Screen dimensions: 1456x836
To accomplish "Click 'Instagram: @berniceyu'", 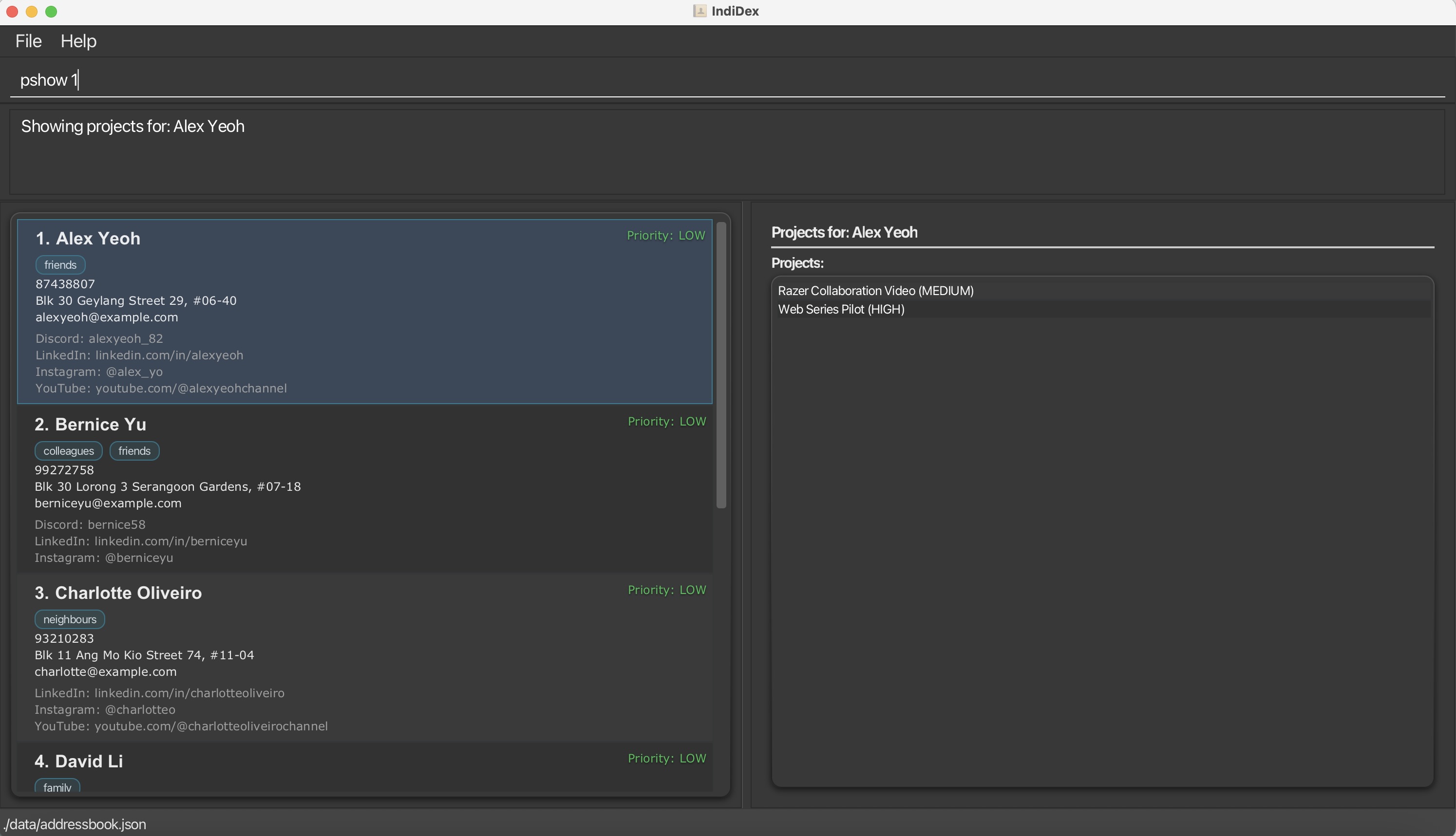I will tap(104, 557).
